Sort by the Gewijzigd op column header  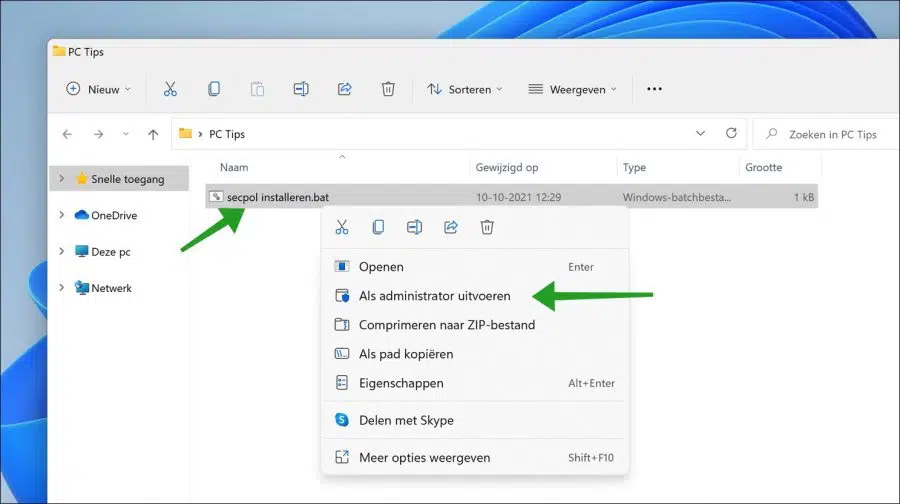click(507, 167)
